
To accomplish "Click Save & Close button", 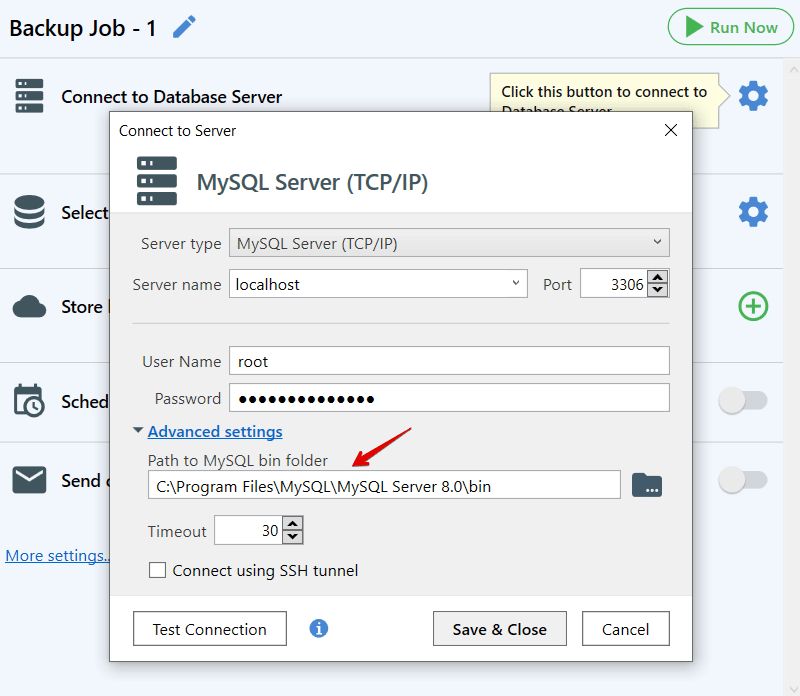I will point(499,629).
